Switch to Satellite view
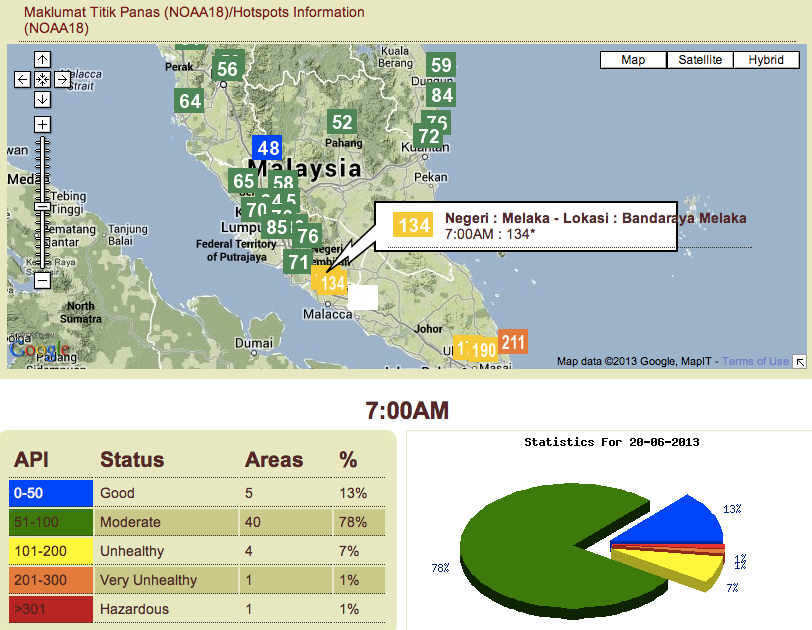The width and height of the screenshot is (812, 630). 699,59
